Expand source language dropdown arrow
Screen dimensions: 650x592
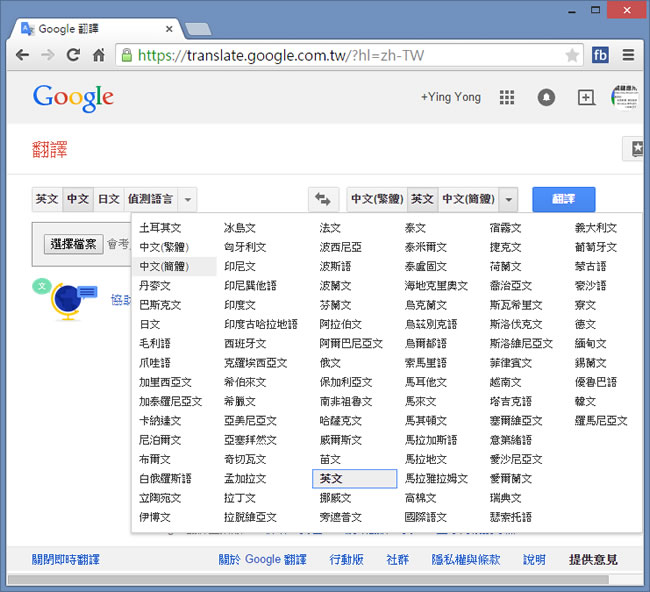tap(189, 199)
